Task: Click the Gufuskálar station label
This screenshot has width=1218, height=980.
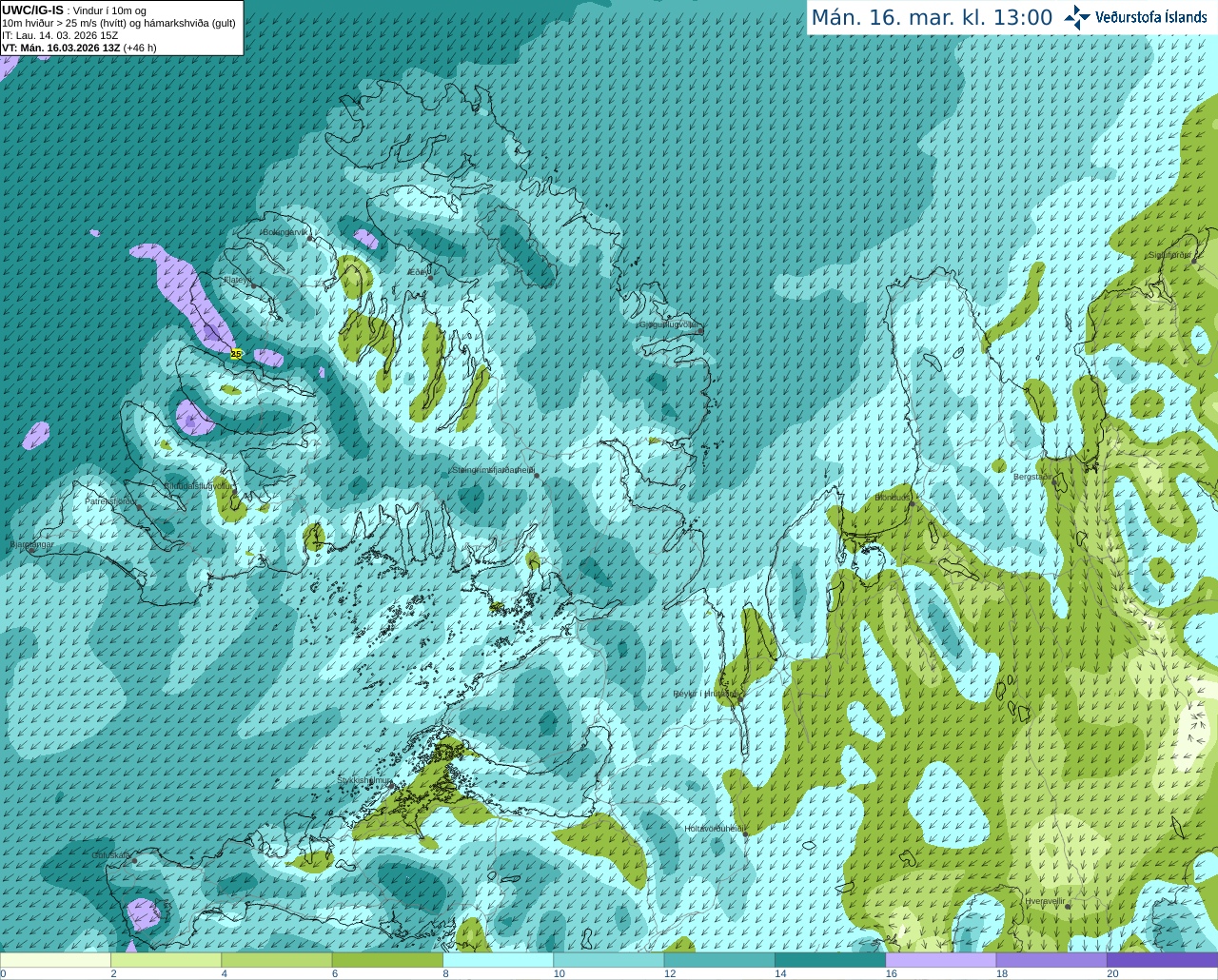Action: coord(111,855)
